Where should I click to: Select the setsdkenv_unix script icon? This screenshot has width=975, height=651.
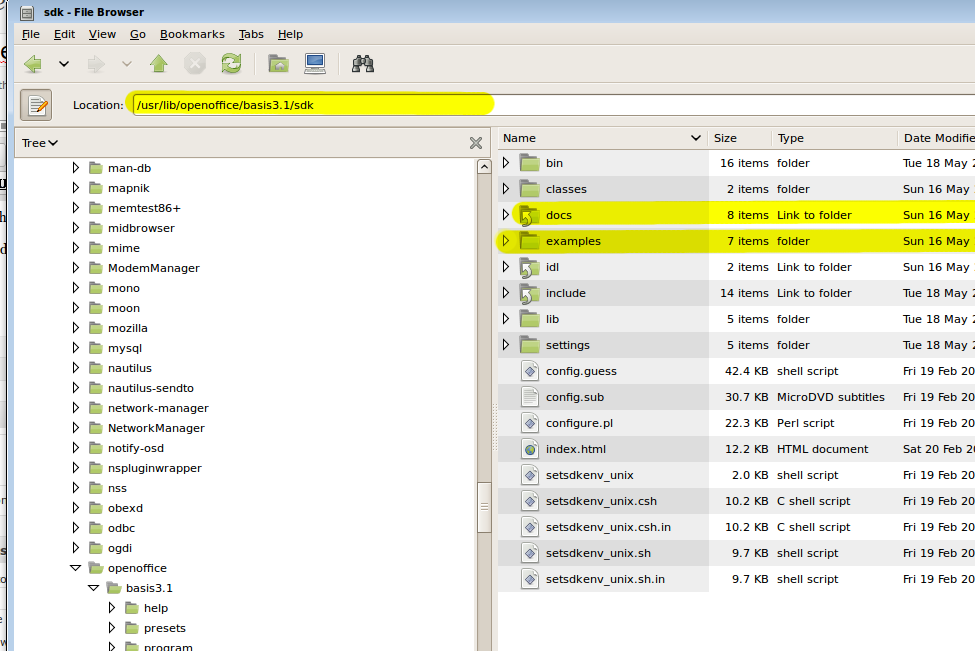click(530, 475)
